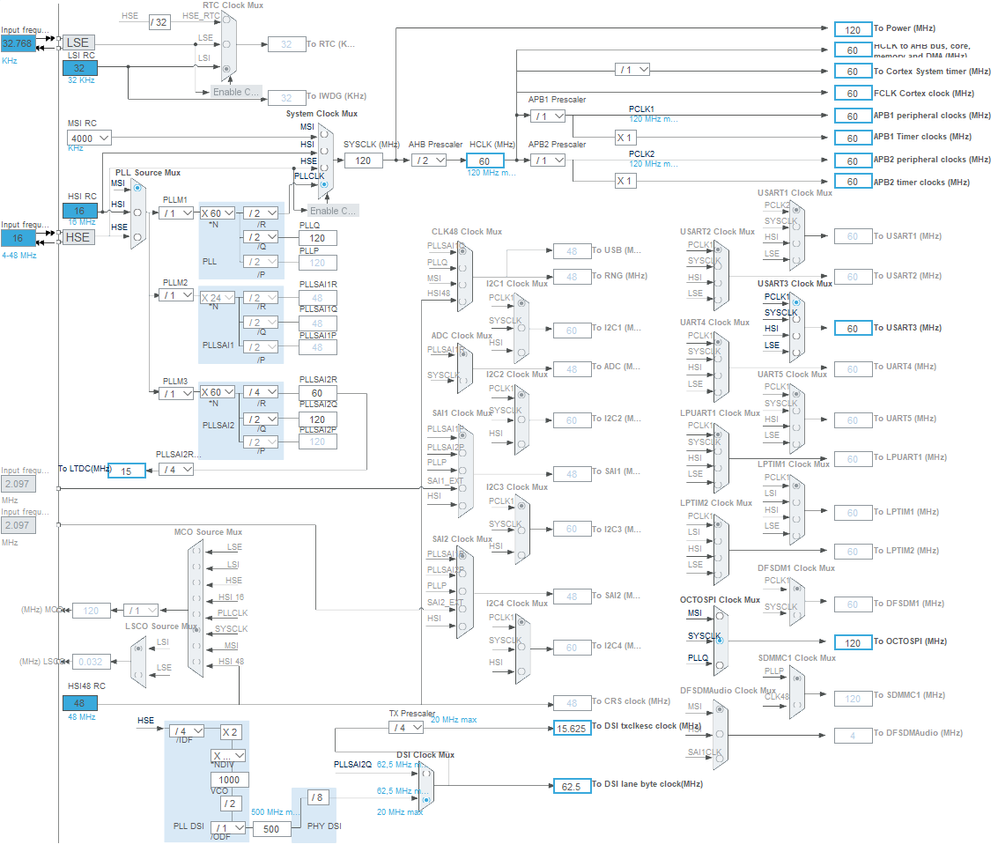
Task: Click the APB2 peripheral clocks value field
Action: [853, 161]
